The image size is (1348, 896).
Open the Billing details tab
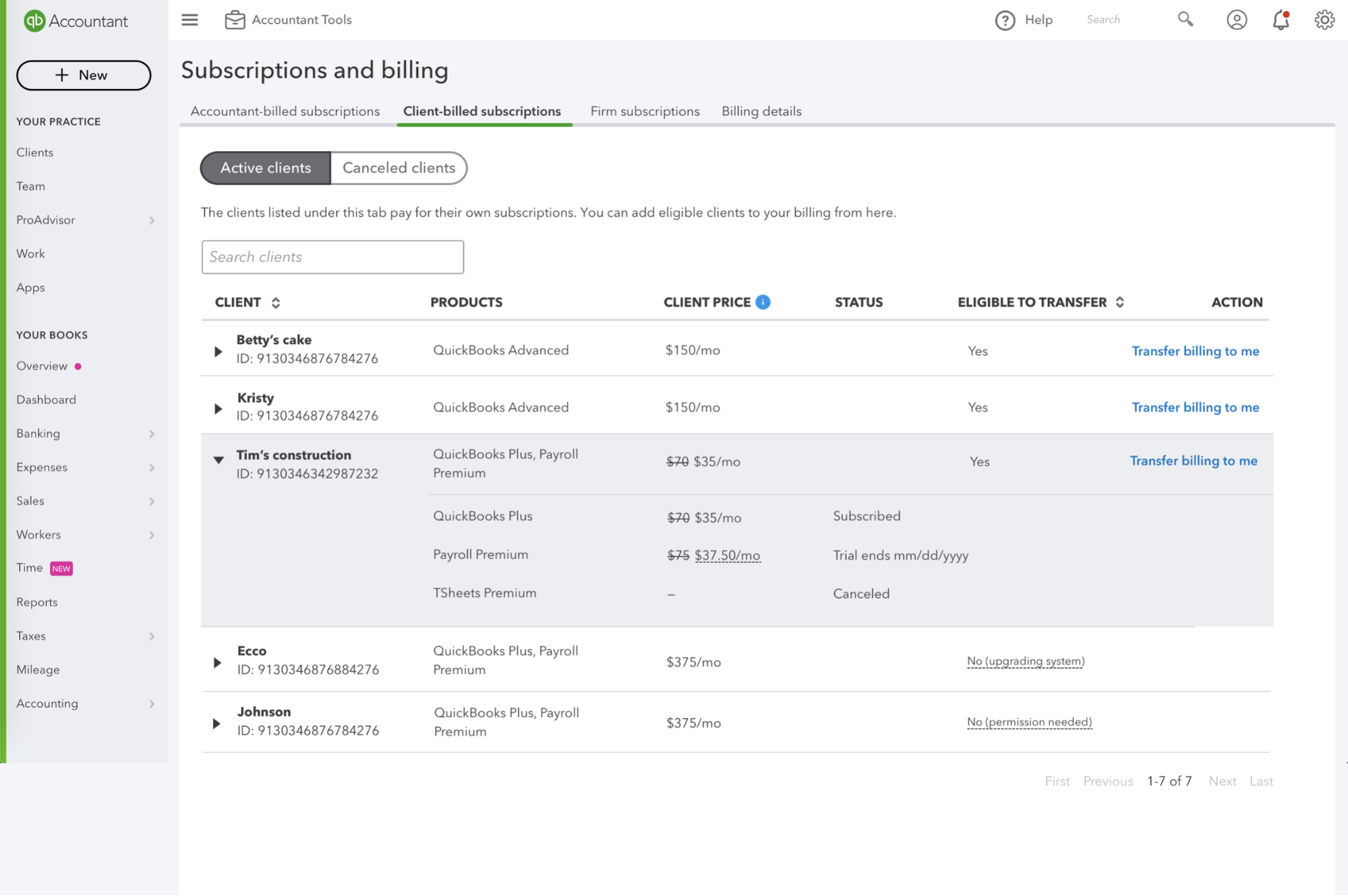pyautogui.click(x=761, y=111)
